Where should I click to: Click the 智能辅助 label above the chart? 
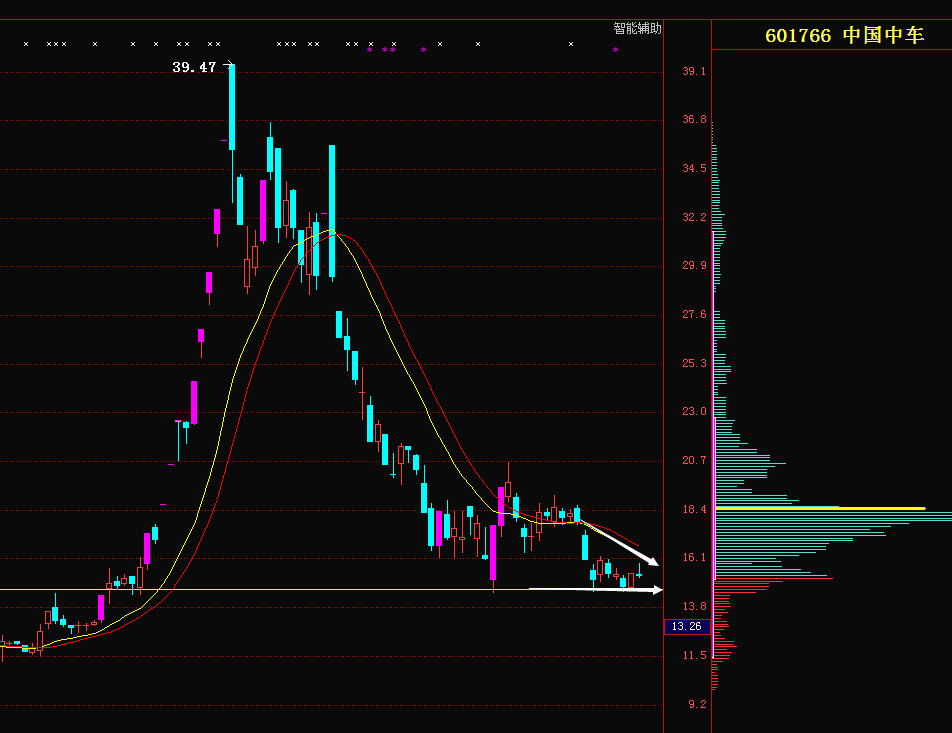pos(637,29)
